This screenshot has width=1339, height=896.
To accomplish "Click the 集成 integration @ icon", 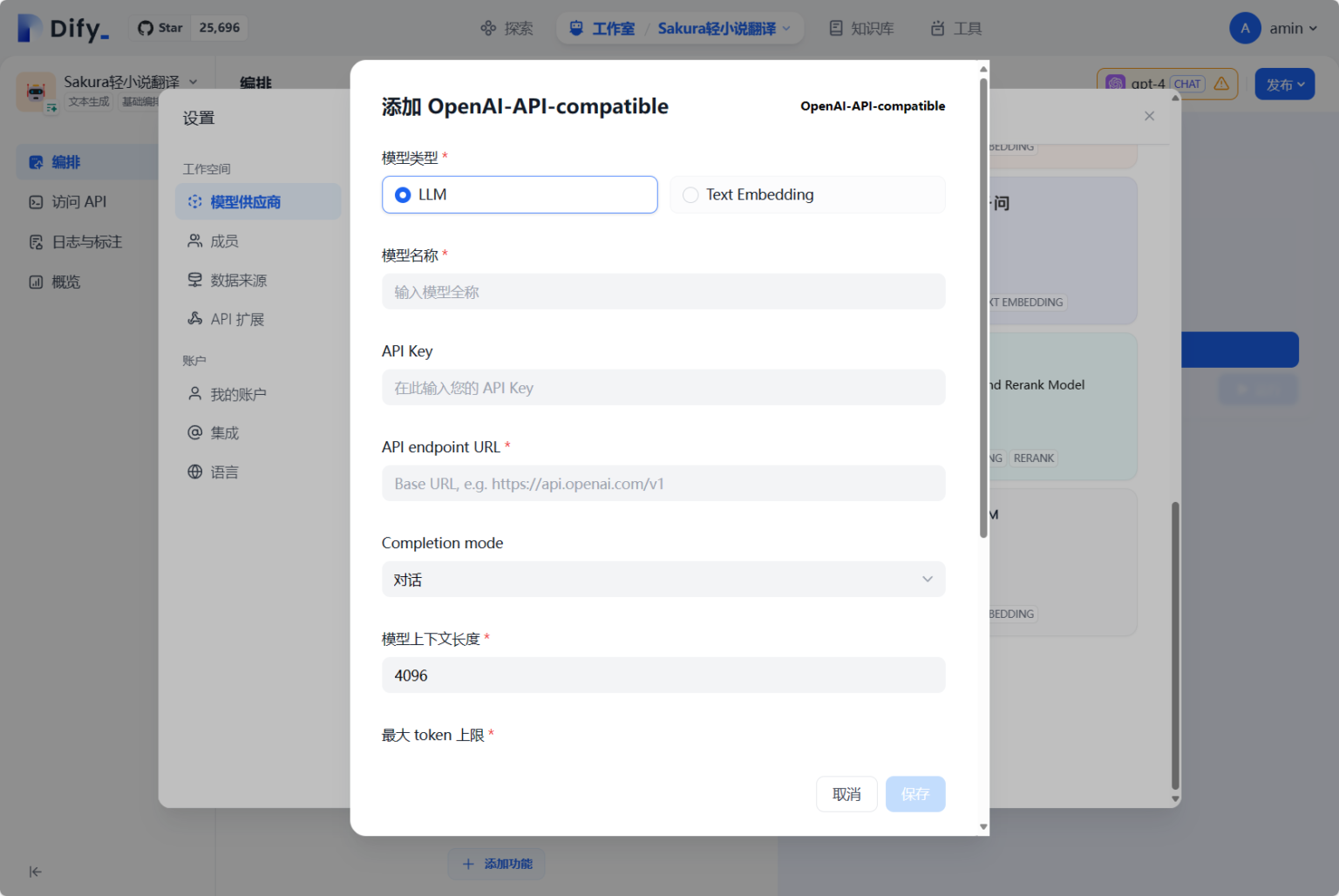I will 195,432.
